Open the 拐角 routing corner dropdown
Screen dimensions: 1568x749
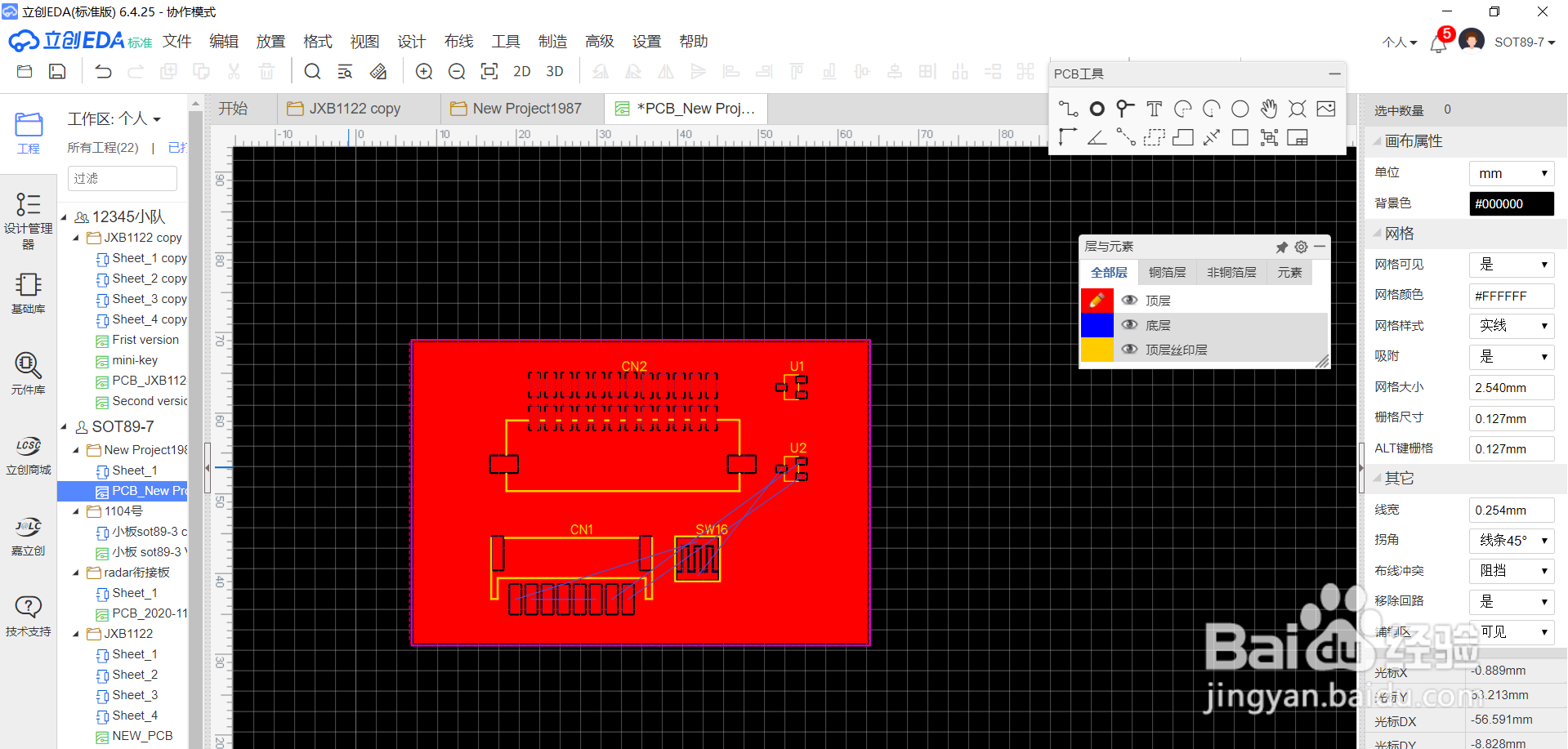(x=1512, y=540)
